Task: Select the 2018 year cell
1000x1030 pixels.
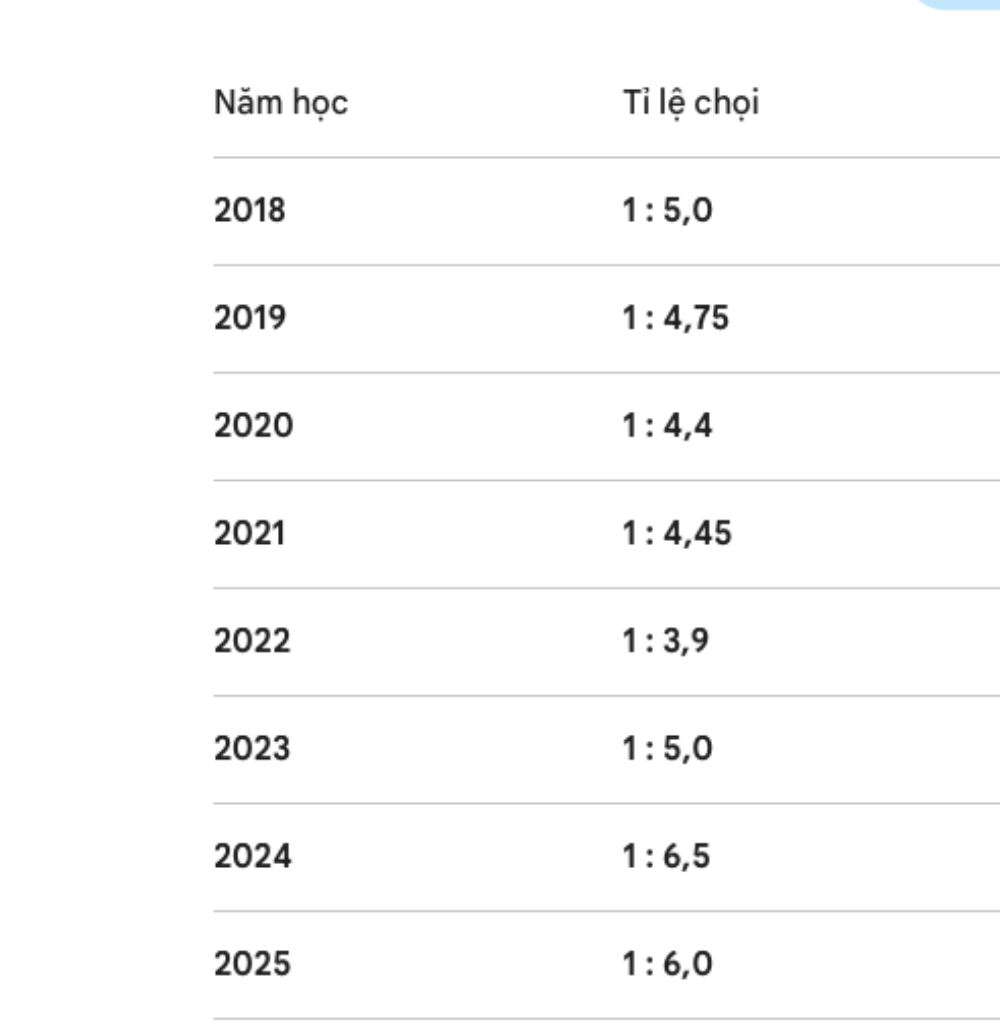Action: (250, 211)
